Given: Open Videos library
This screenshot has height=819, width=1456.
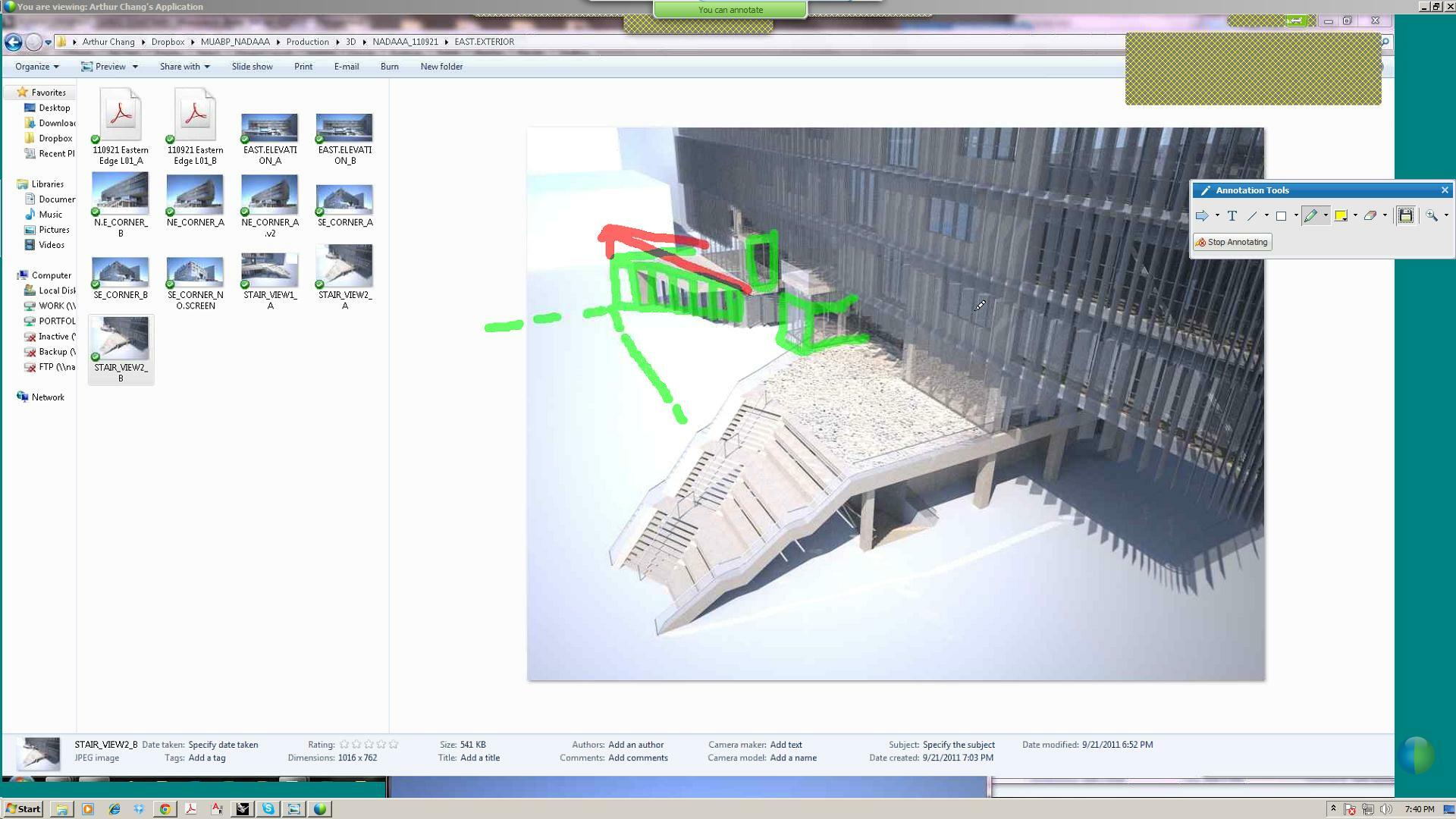Looking at the screenshot, I should point(45,245).
